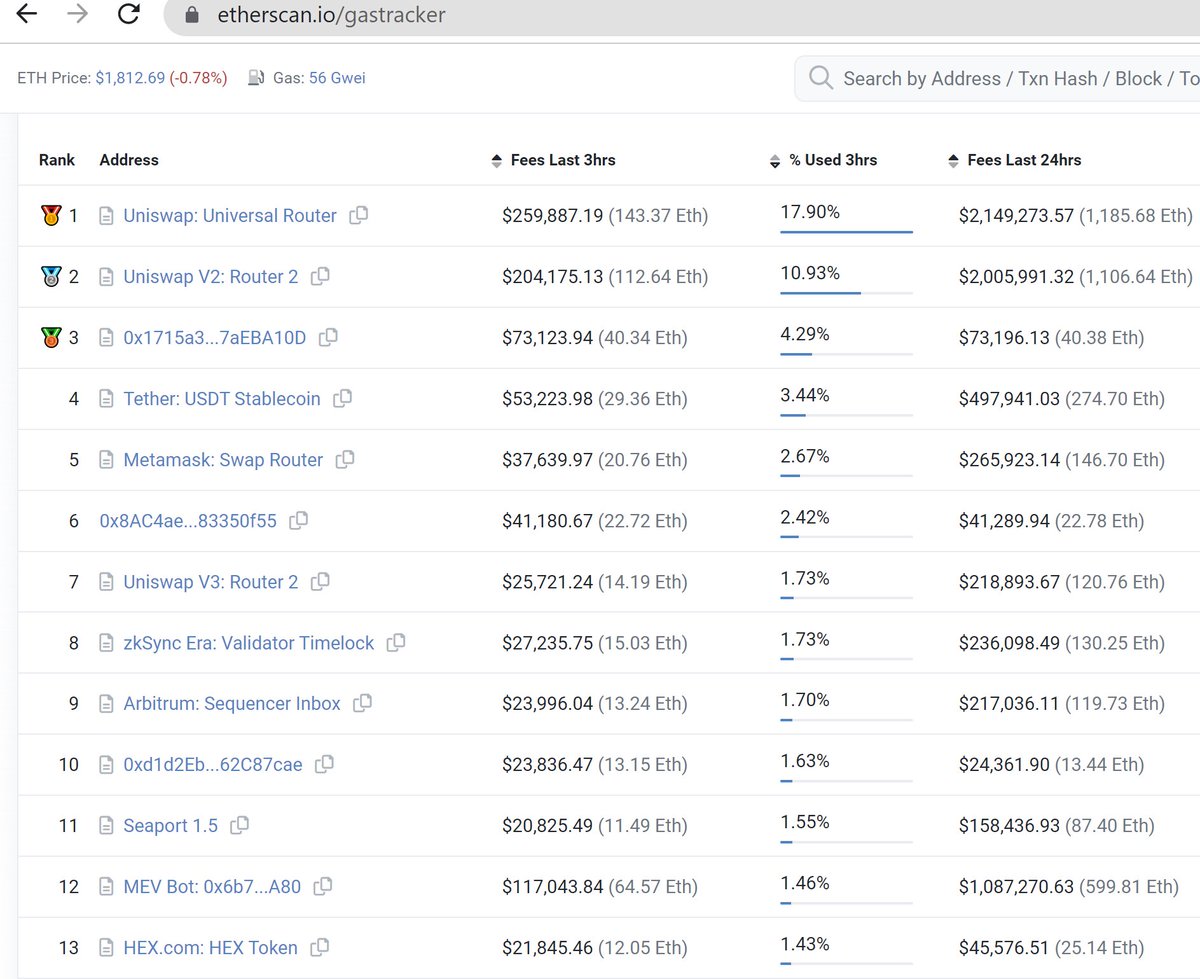Viewport: 1200px width, 979px height.
Task: Reload the gastracker page
Action: coord(128,15)
